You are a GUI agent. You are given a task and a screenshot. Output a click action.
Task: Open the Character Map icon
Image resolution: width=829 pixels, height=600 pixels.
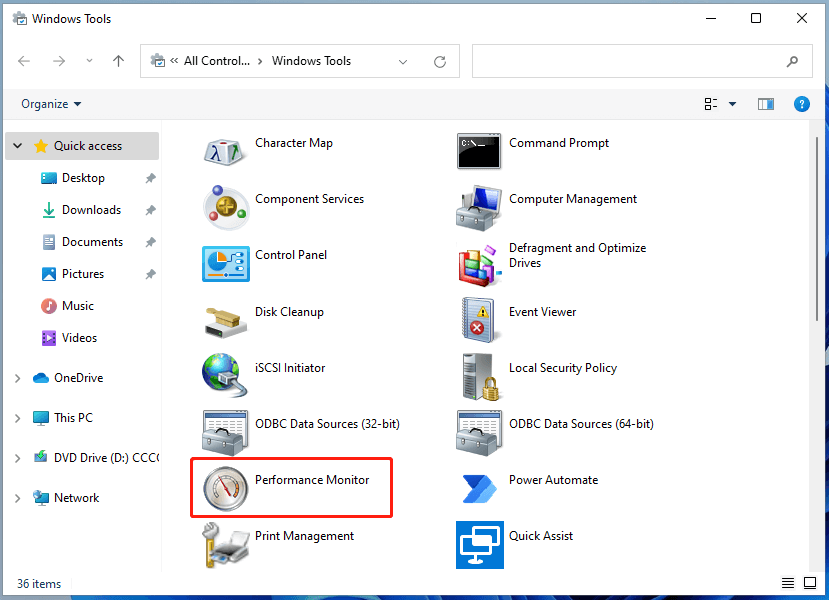pos(226,151)
